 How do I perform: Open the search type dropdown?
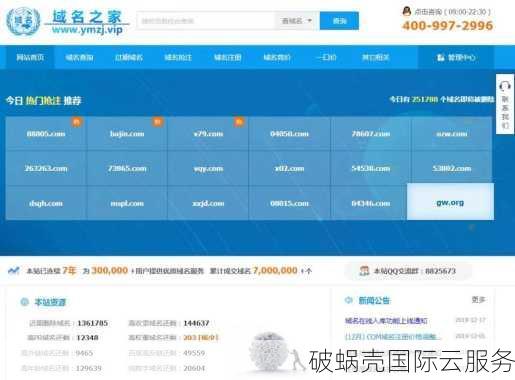point(296,21)
